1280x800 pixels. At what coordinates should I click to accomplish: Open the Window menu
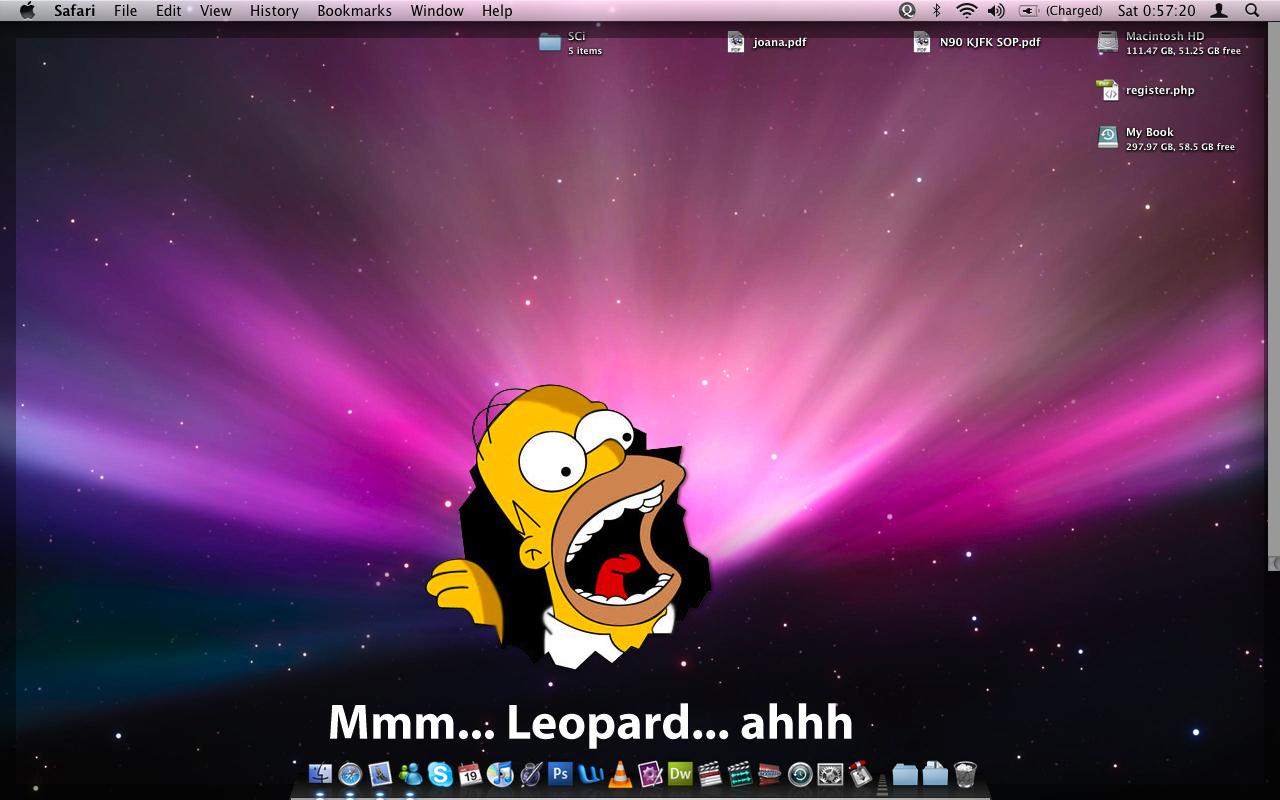(x=437, y=11)
